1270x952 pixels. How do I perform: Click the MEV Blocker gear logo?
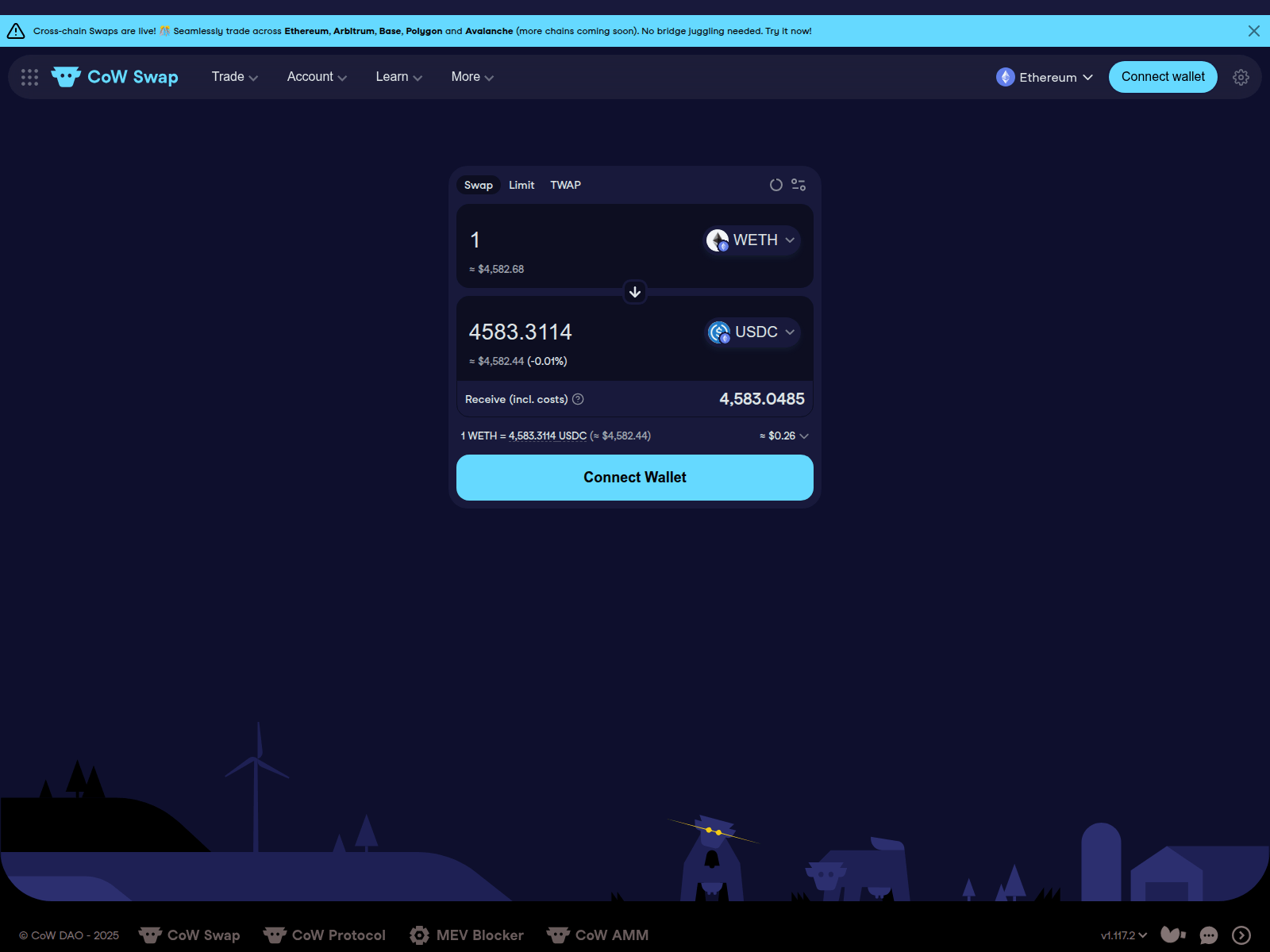[420, 935]
